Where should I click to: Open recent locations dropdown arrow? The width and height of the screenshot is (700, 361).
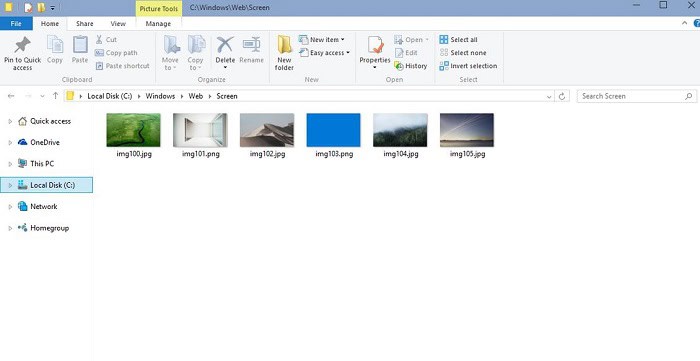point(42,96)
